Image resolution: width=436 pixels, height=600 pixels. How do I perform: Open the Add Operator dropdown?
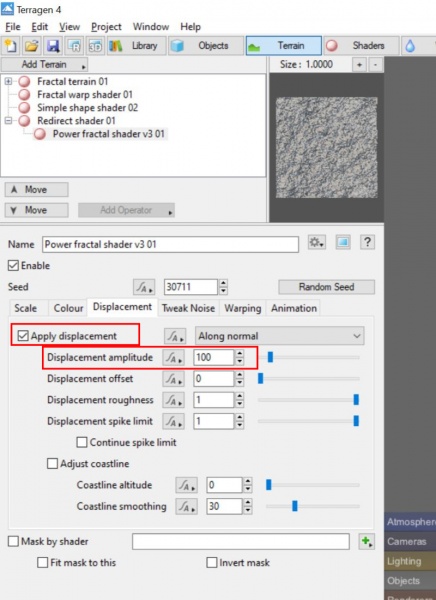coord(126,210)
